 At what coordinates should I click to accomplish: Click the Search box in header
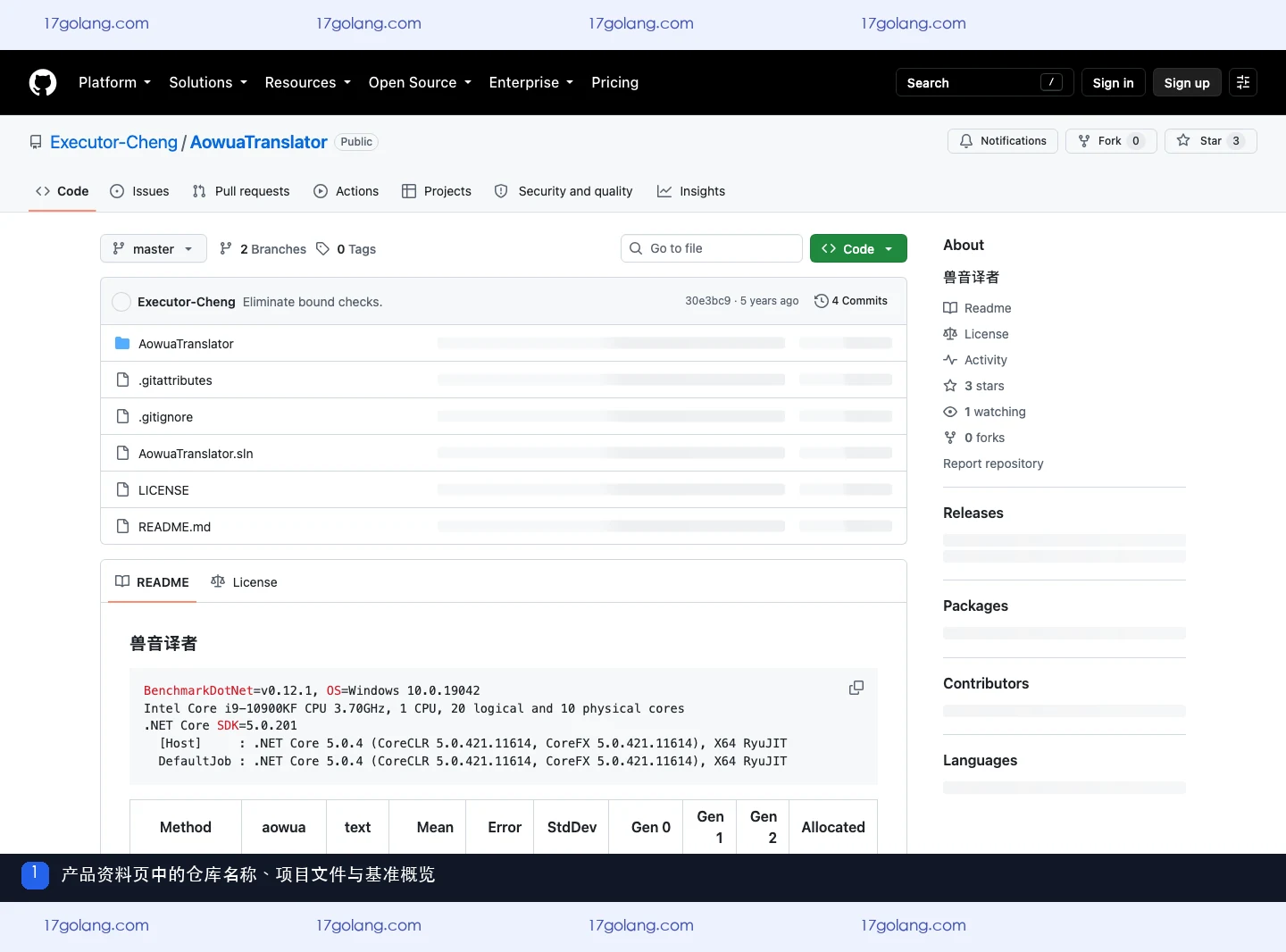(985, 82)
